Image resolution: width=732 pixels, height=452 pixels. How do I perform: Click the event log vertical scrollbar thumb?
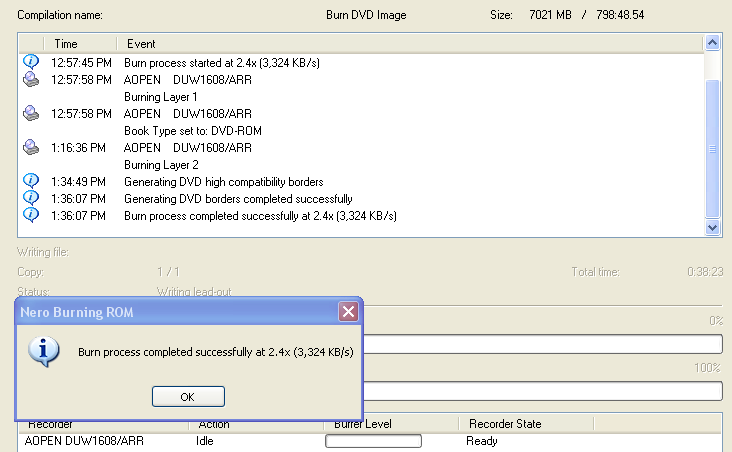[712, 148]
